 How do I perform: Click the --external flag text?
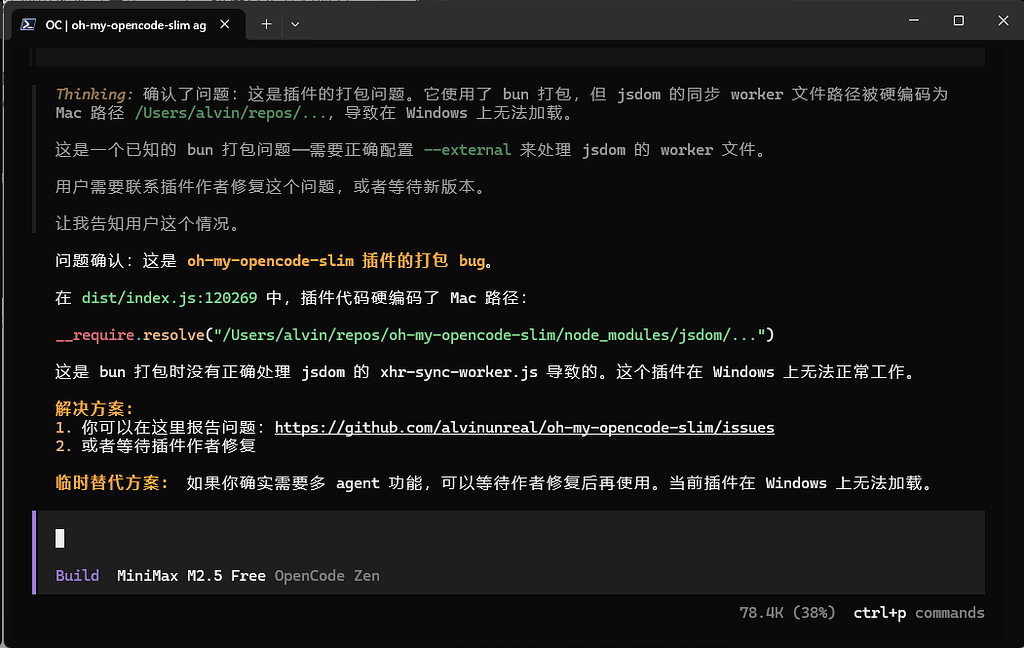[x=467, y=150]
